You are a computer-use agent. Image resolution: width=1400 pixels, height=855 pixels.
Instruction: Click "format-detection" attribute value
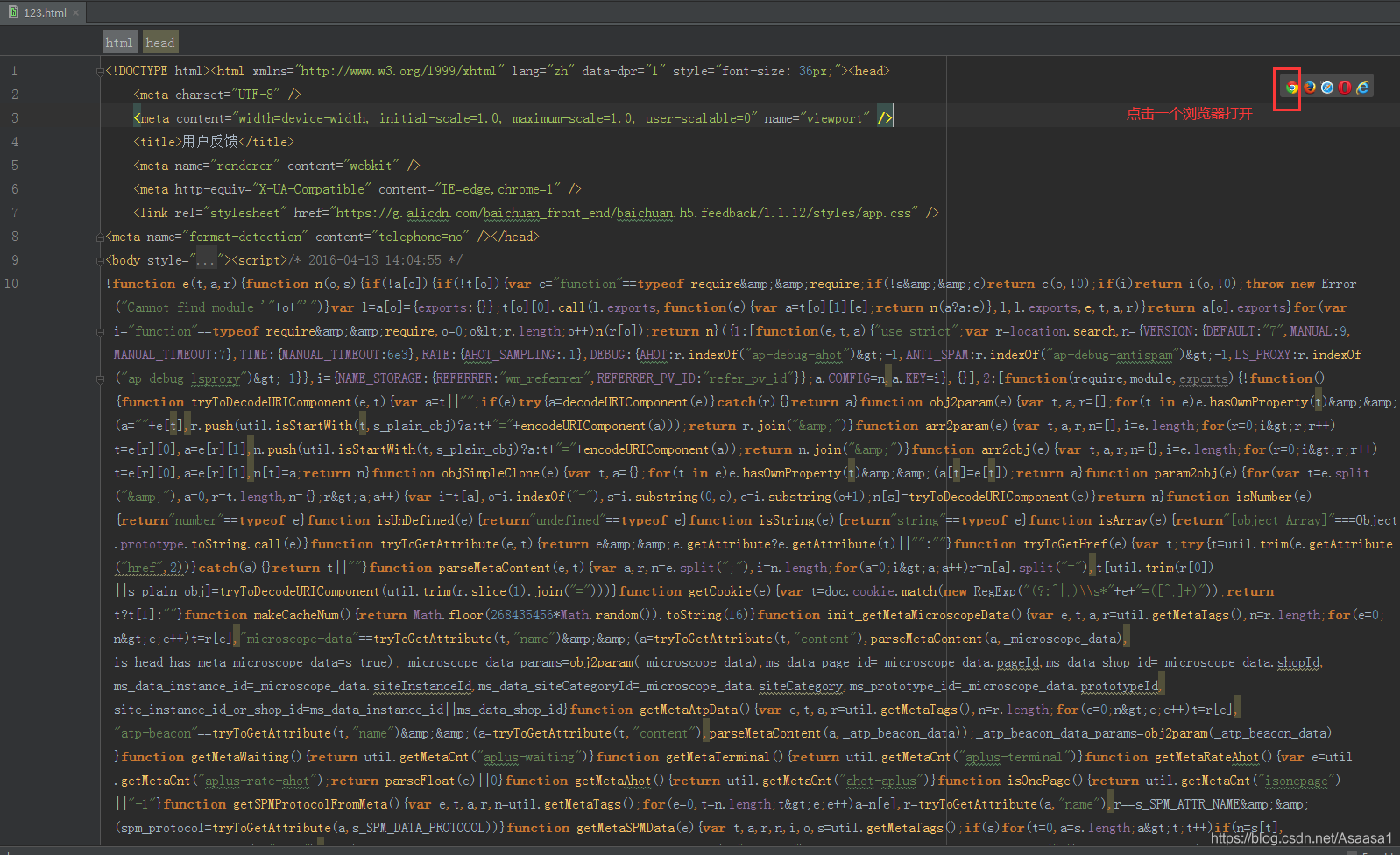click(x=245, y=237)
